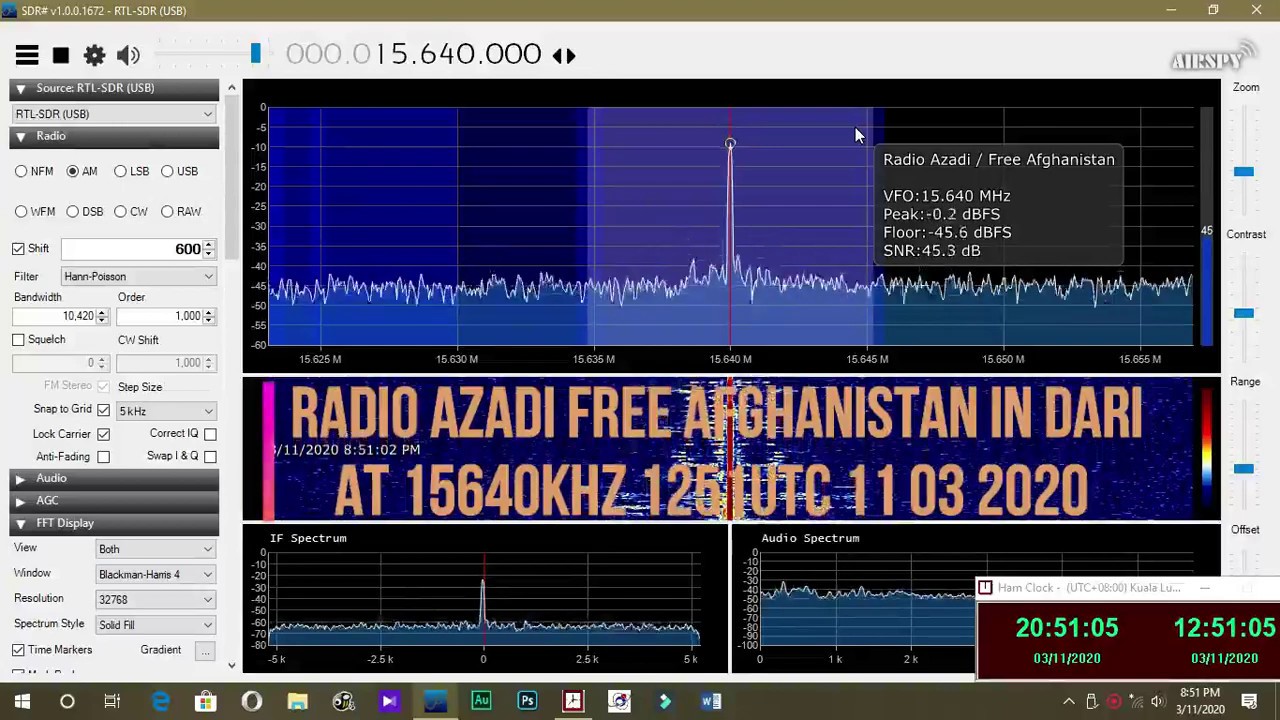Toggle the Time Markers checkbox
This screenshot has height=720, width=1280.
click(18, 650)
